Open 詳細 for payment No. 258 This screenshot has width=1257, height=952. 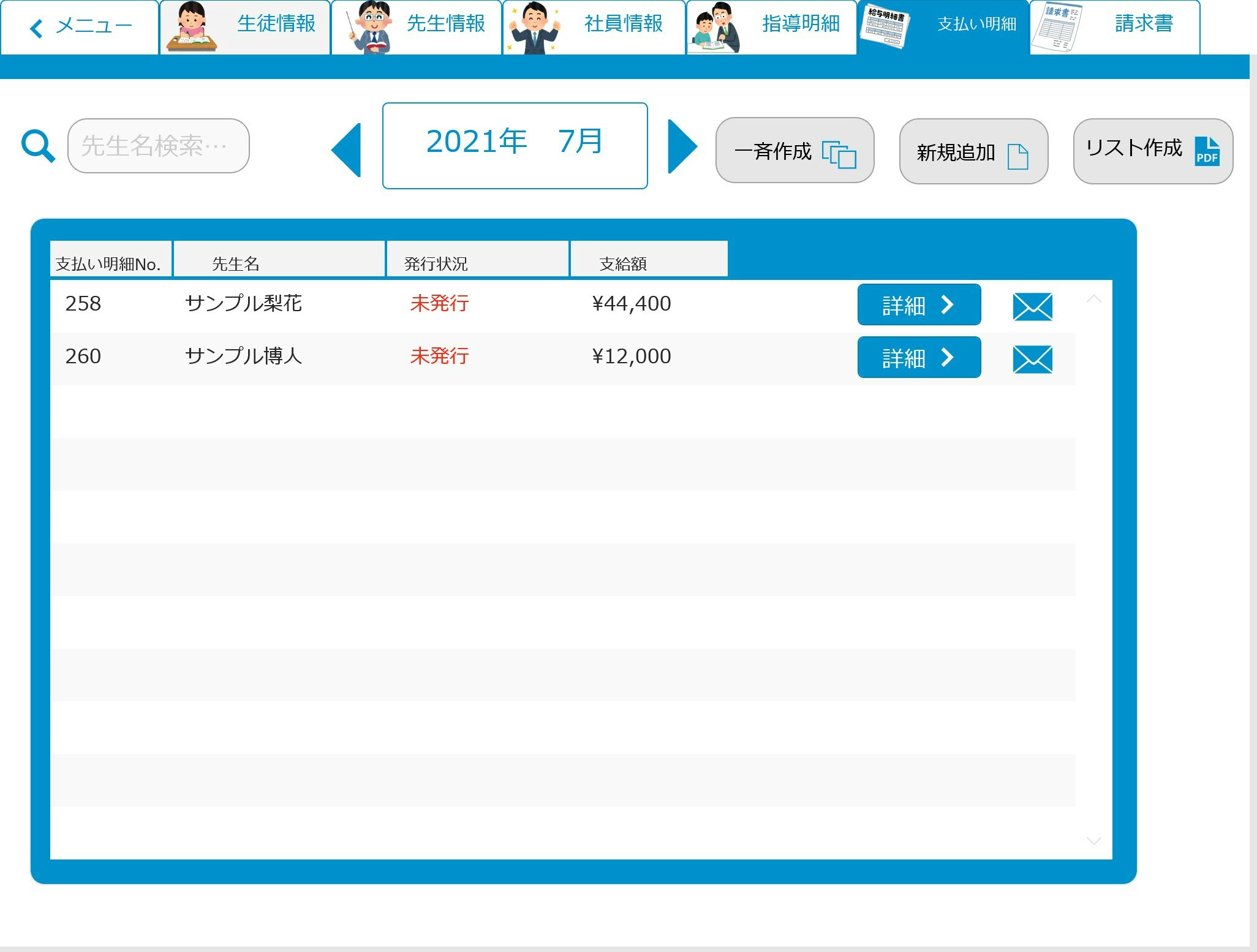918,304
